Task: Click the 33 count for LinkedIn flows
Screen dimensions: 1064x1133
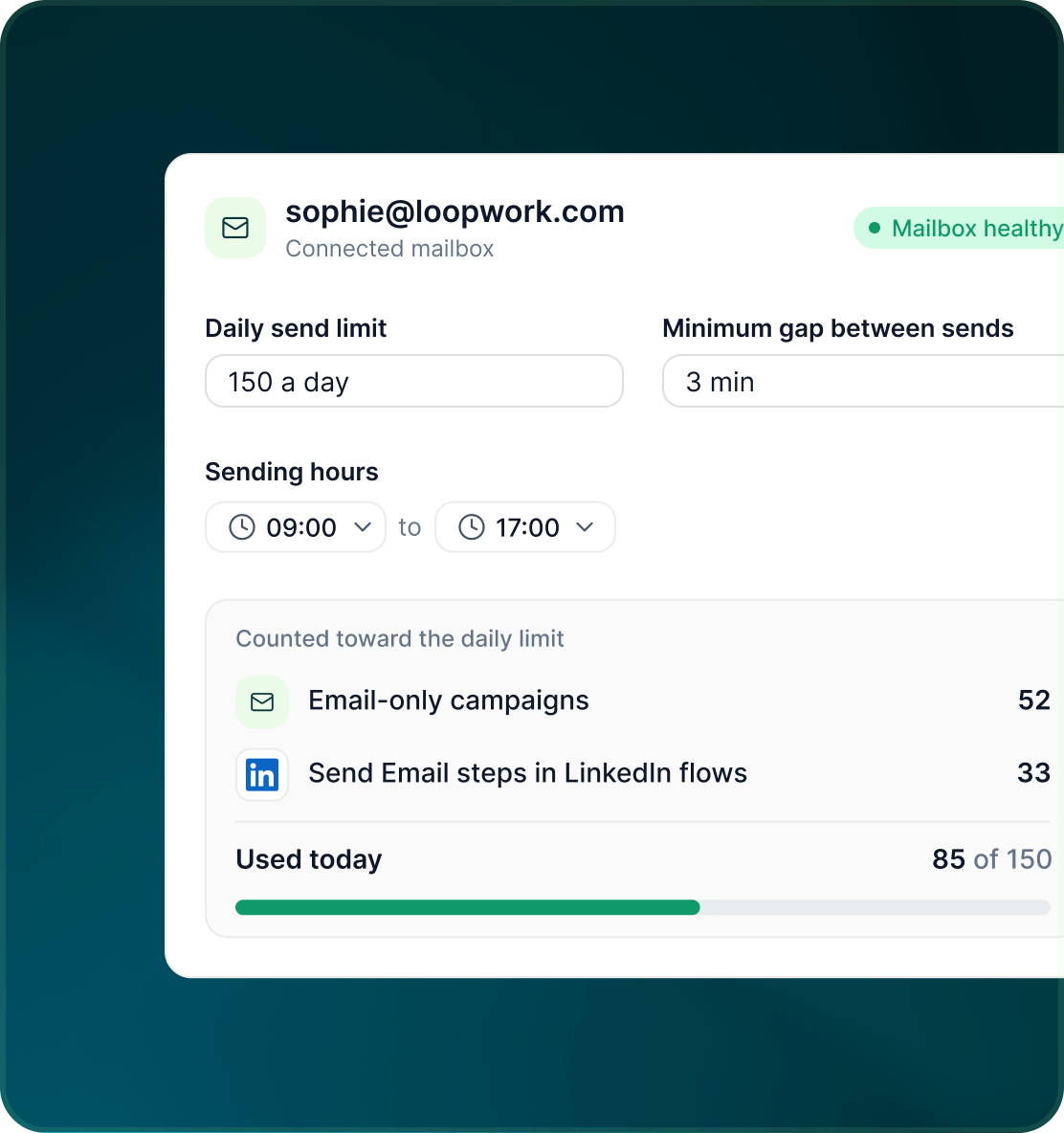Action: coord(1033,773)
